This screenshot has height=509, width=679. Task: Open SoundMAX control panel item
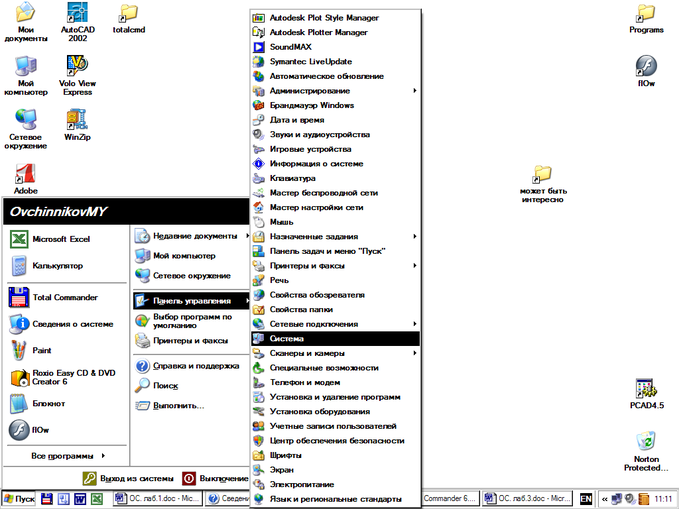pos(336,47)
